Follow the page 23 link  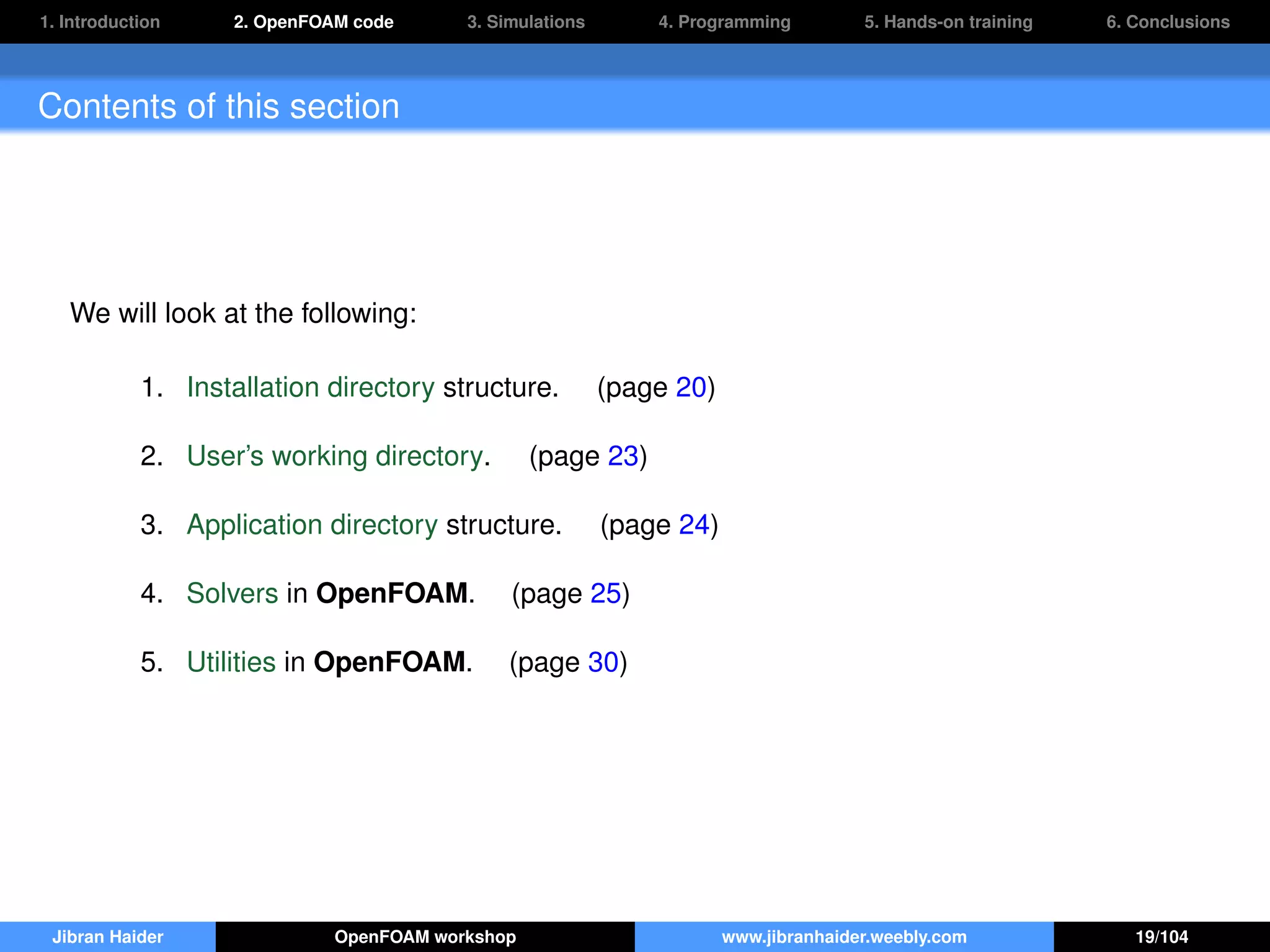(623, 456)
